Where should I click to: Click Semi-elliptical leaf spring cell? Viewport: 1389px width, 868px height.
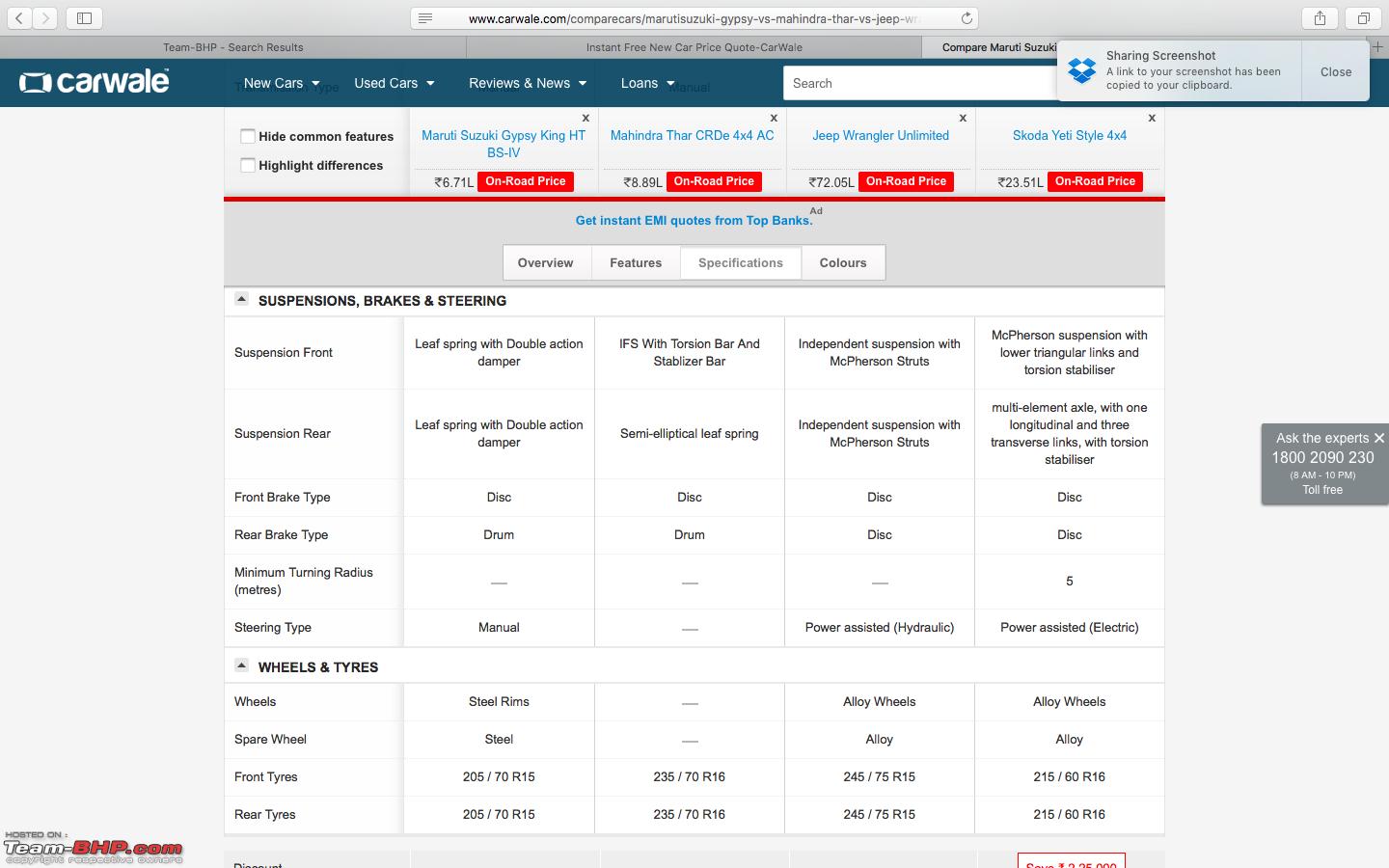coord(690,433)
